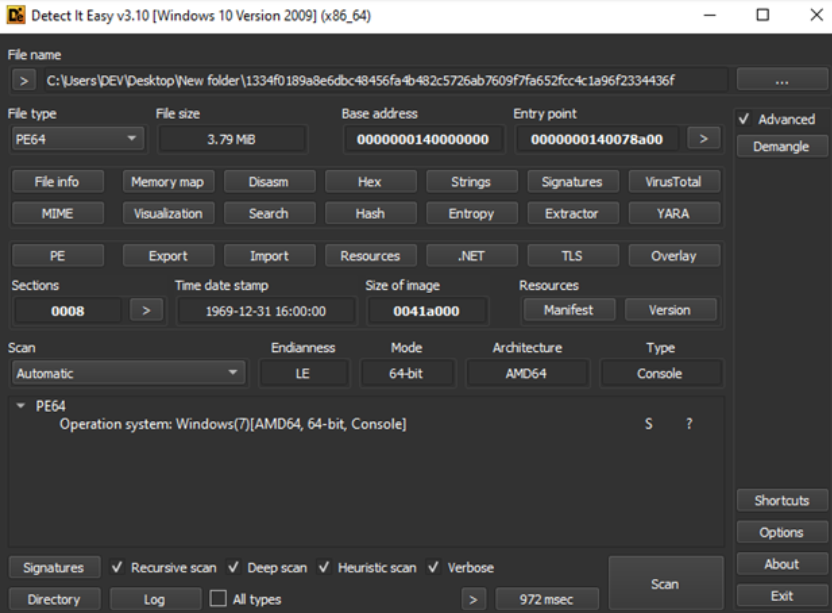832x613 pixels.
Task: Minimize the Detect It Easy window
Action: pyautogui.click(x=710, y=15)
